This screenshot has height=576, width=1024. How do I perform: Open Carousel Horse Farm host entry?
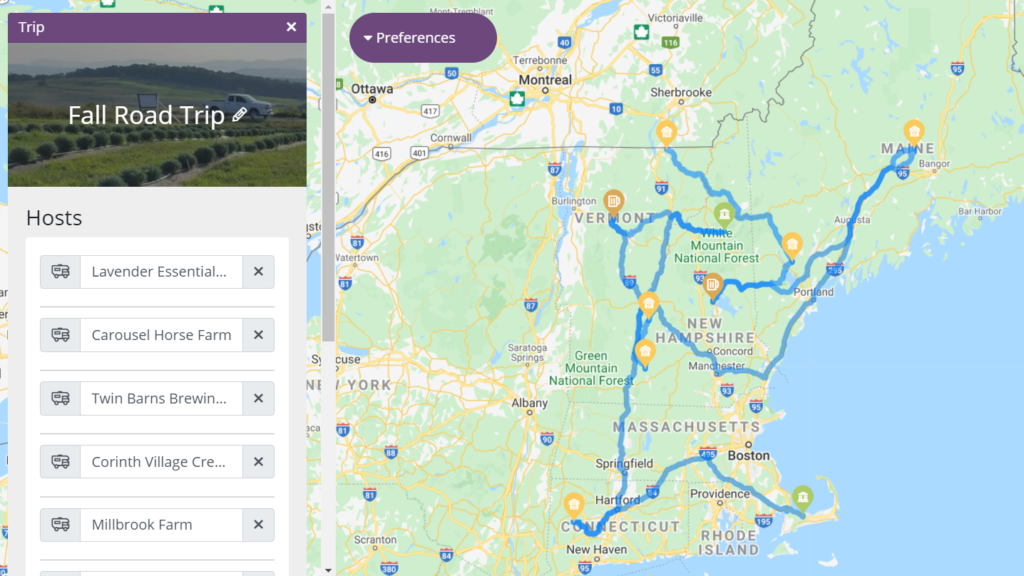click(161, 335)
